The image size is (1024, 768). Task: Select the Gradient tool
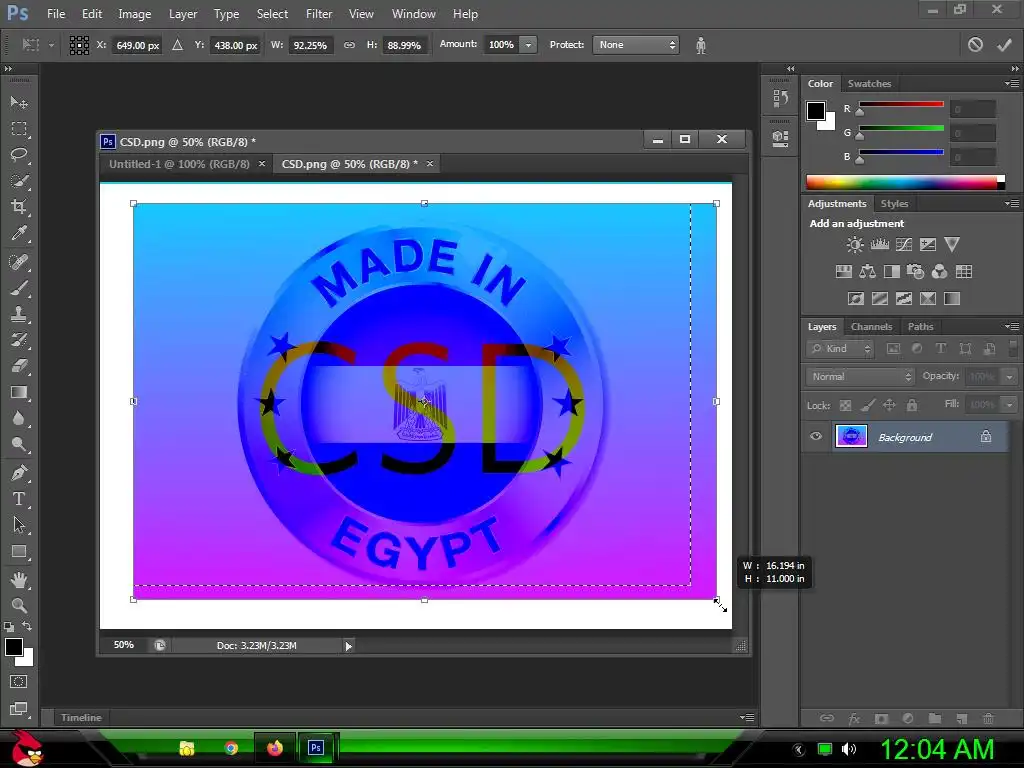[19, 392]
